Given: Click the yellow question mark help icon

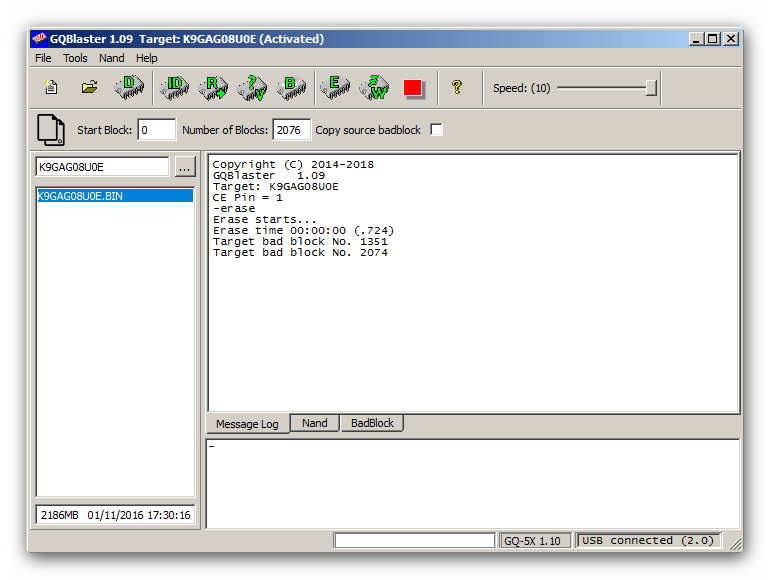Looking at the screenshot, I should pos(457,88).
